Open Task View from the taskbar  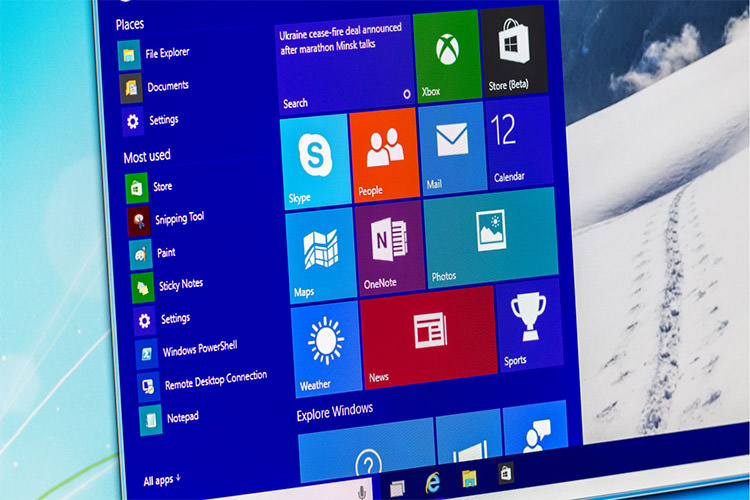[397, 489]
